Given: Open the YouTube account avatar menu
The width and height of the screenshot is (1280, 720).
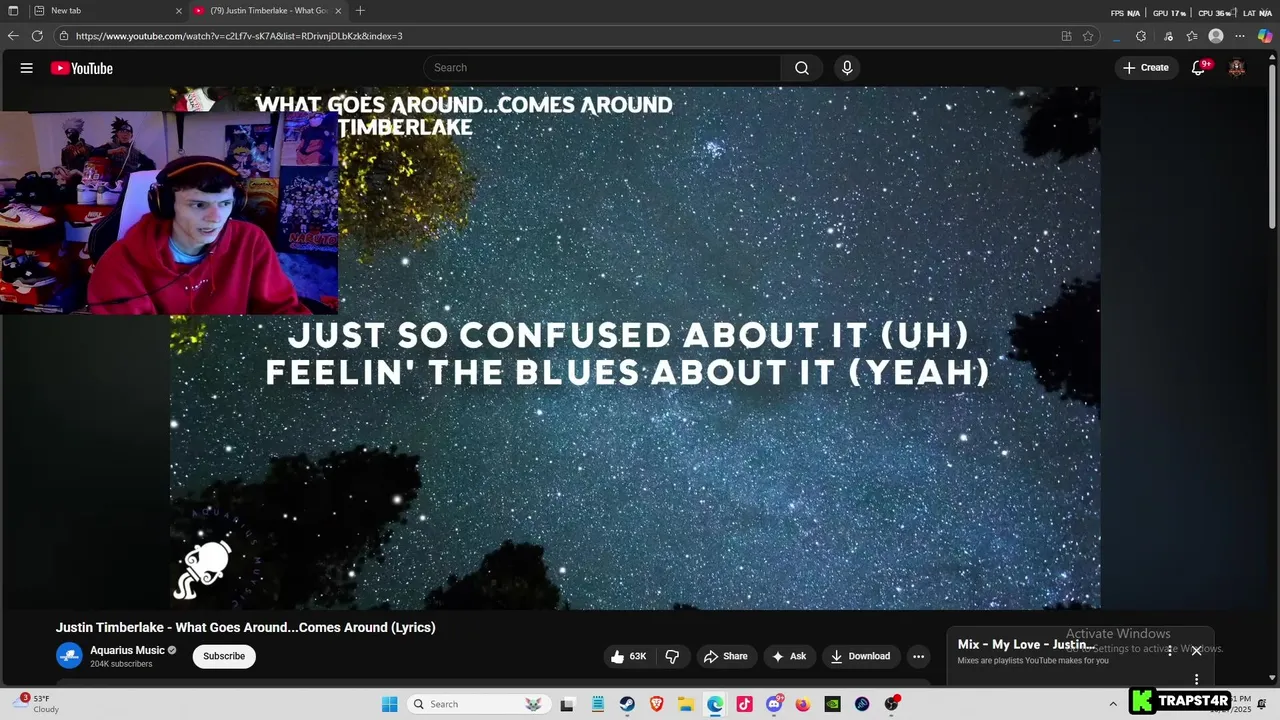Looking at the screenshot, I should pyautogui.click(x=1237, y=68).
